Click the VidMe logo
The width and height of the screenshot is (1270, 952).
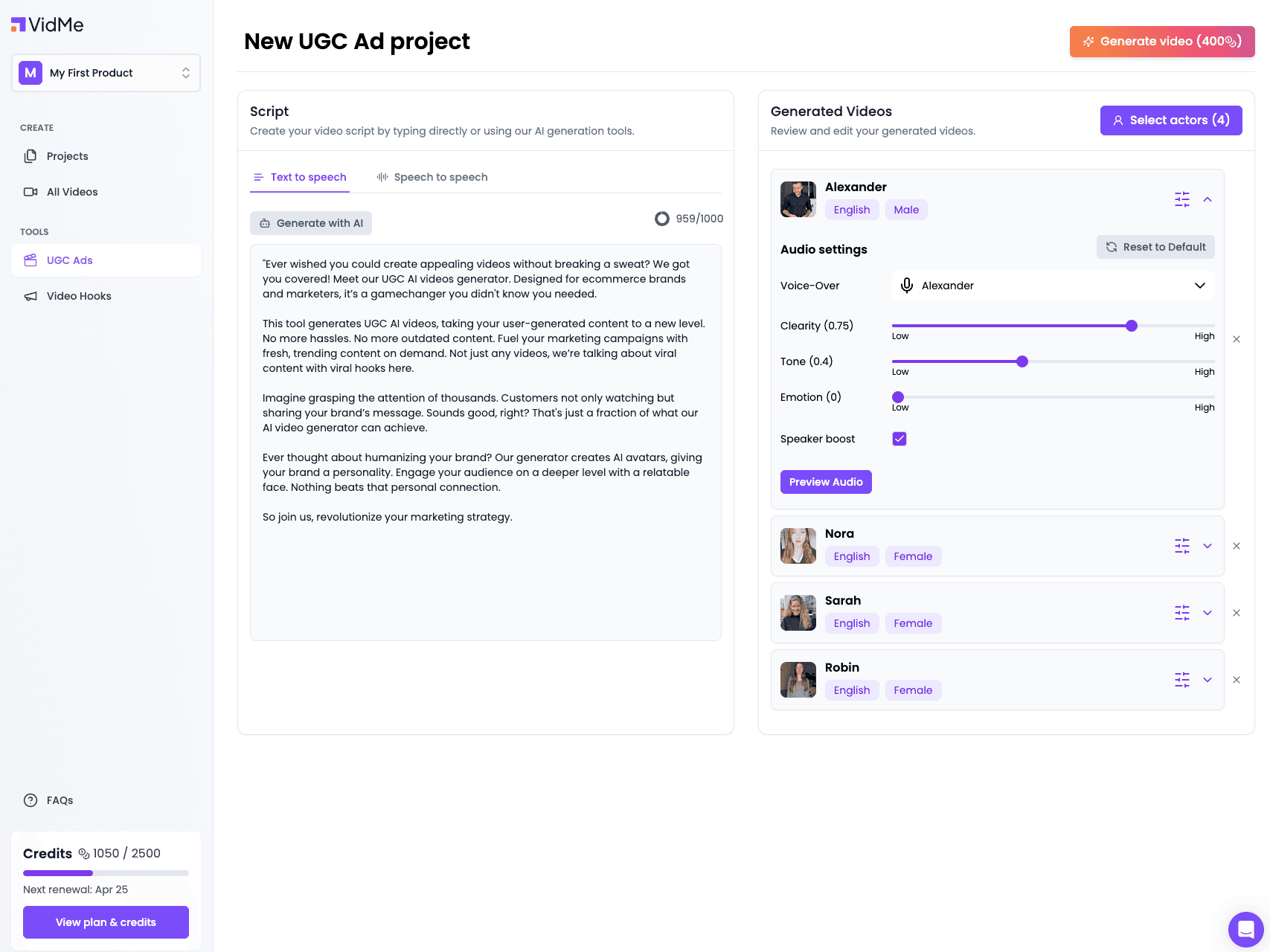[48, 25]
